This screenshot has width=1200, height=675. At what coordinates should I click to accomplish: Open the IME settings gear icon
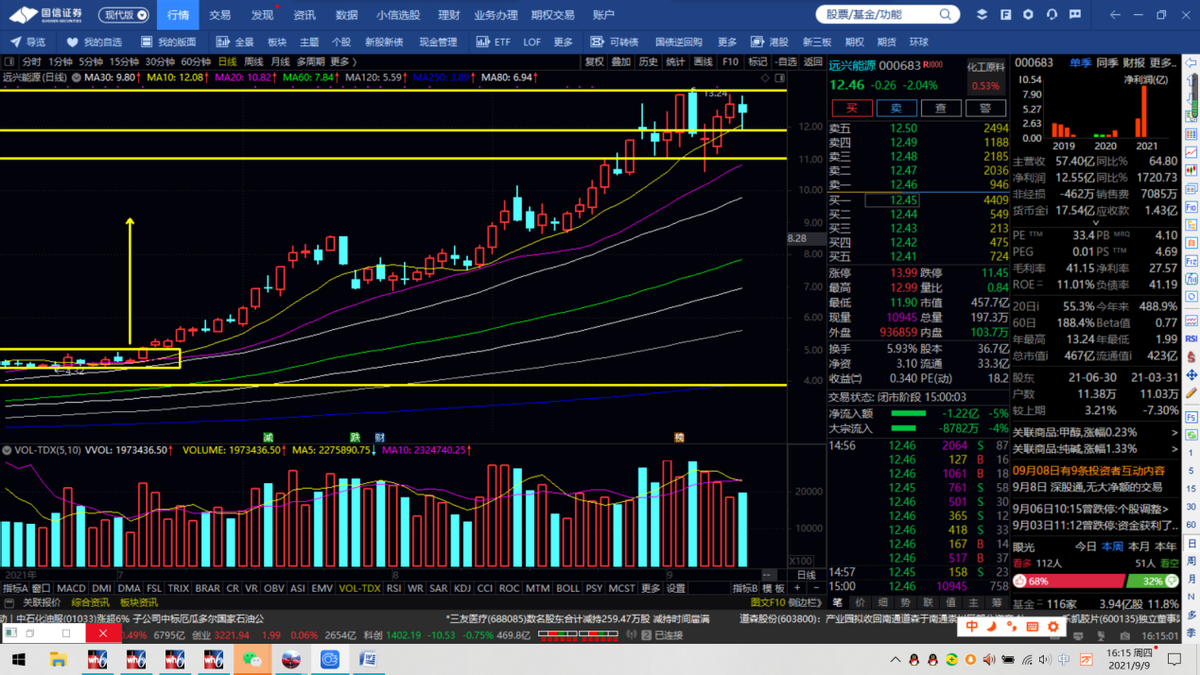(x=1053, y=626)
